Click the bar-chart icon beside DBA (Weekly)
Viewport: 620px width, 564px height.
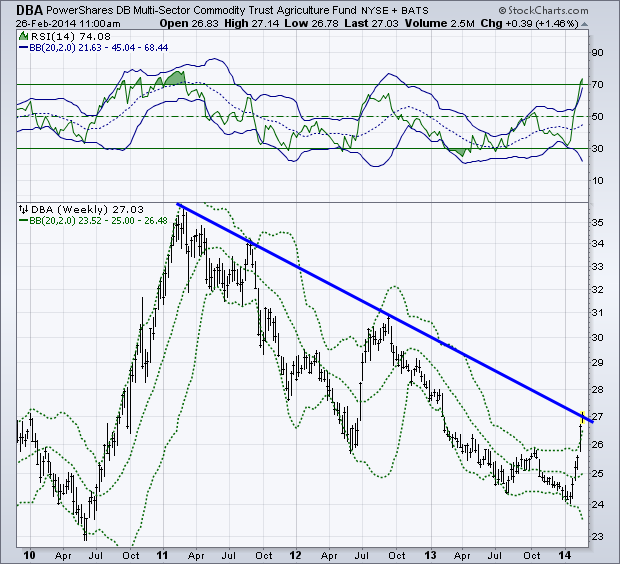(24, 208)
